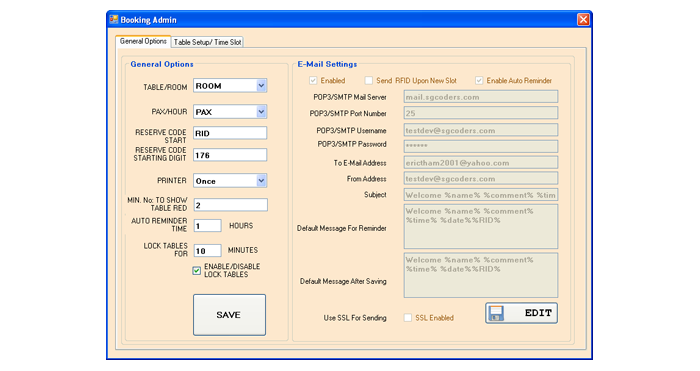Click the Subject field
Screen dimensions: 700x371
click(x=481, y=195)
